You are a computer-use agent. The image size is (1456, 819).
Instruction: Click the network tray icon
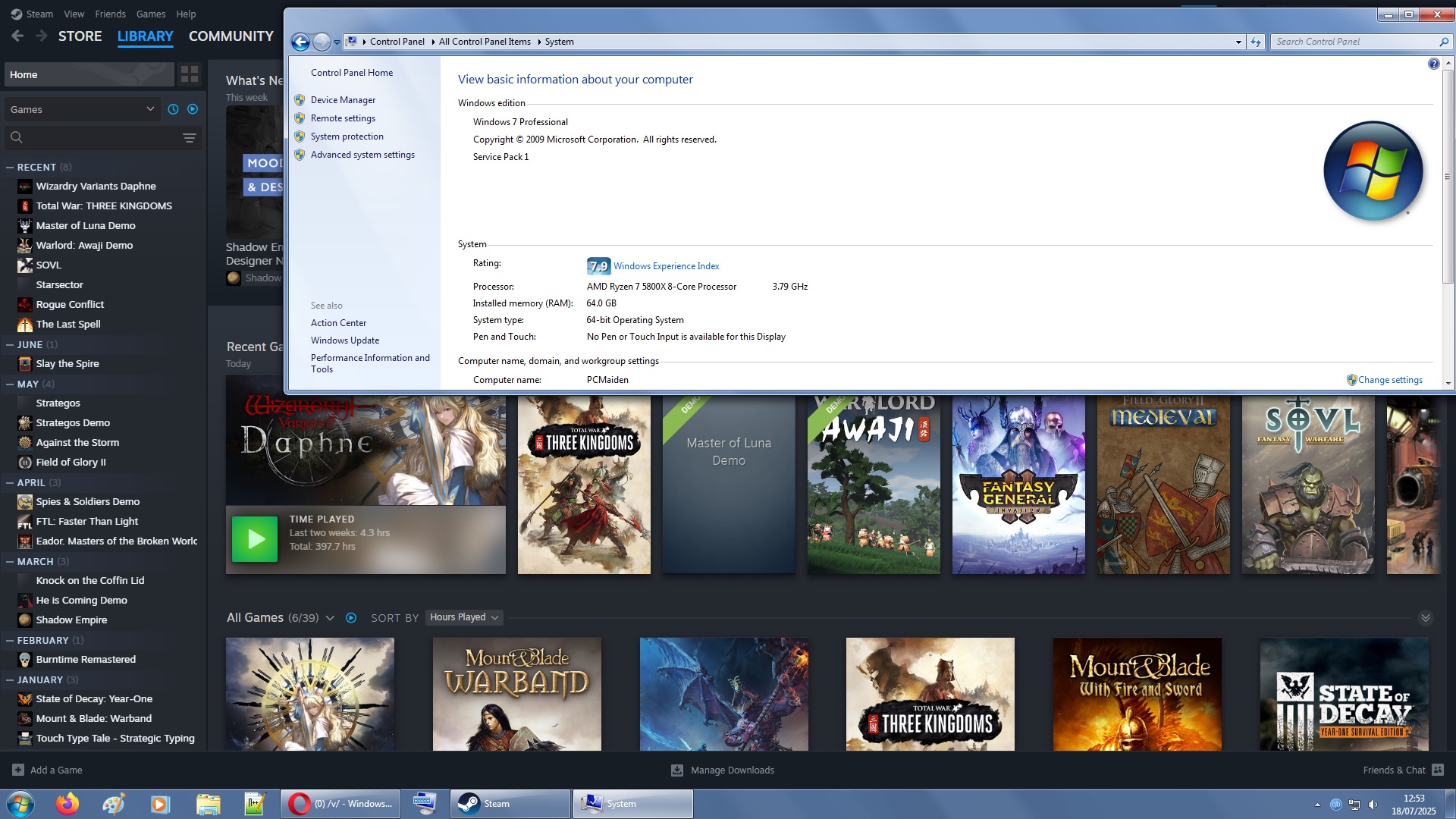pos(1354,805)
